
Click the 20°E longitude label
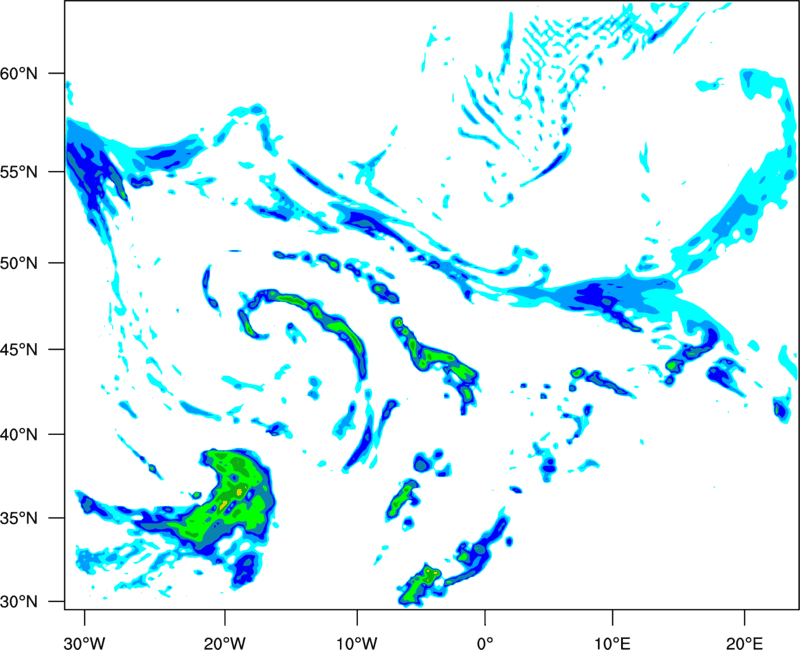pos(744,643)
